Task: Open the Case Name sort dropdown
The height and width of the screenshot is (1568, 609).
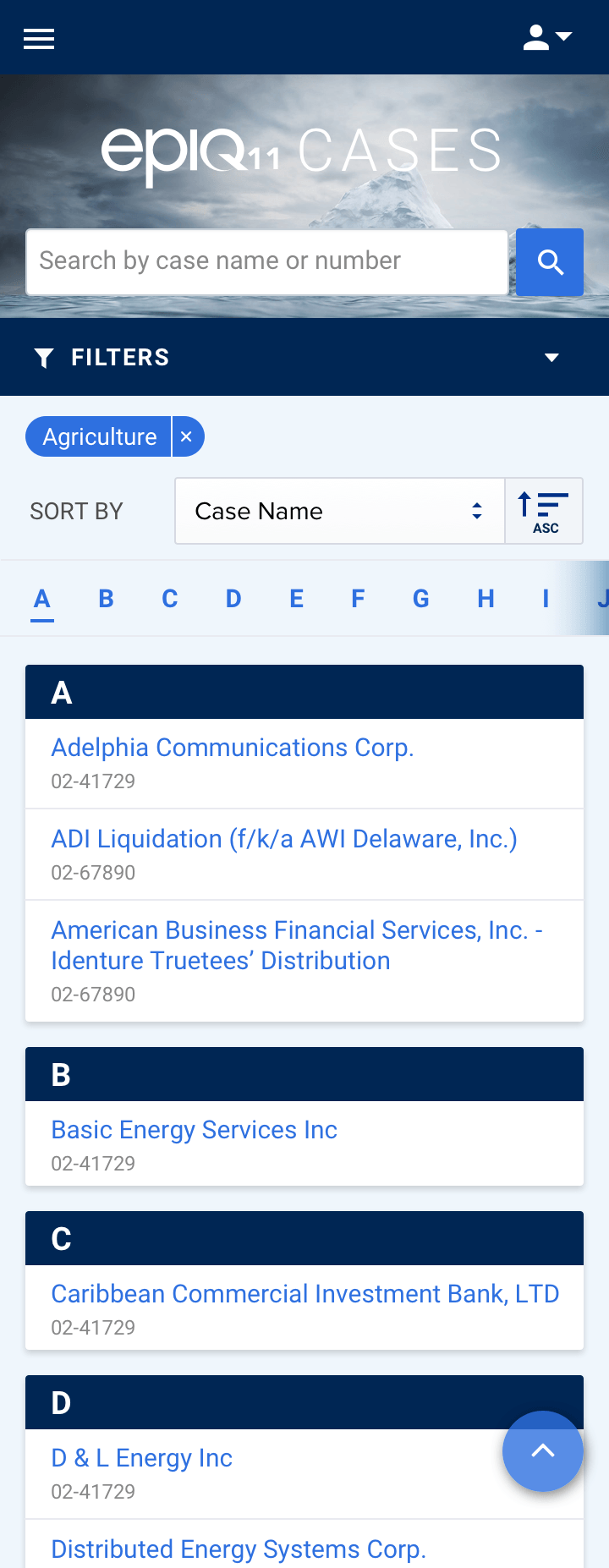Action: point(339,511)
